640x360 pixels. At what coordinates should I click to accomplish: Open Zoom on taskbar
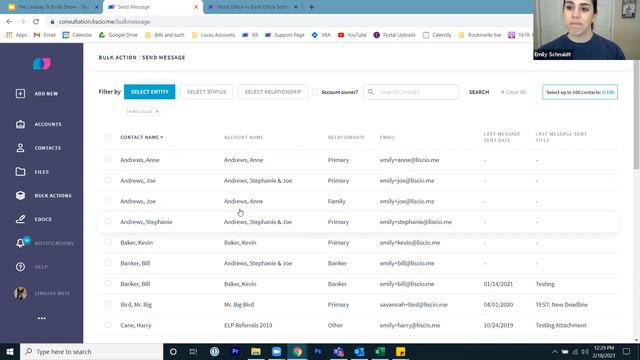[x=276, y=351]
